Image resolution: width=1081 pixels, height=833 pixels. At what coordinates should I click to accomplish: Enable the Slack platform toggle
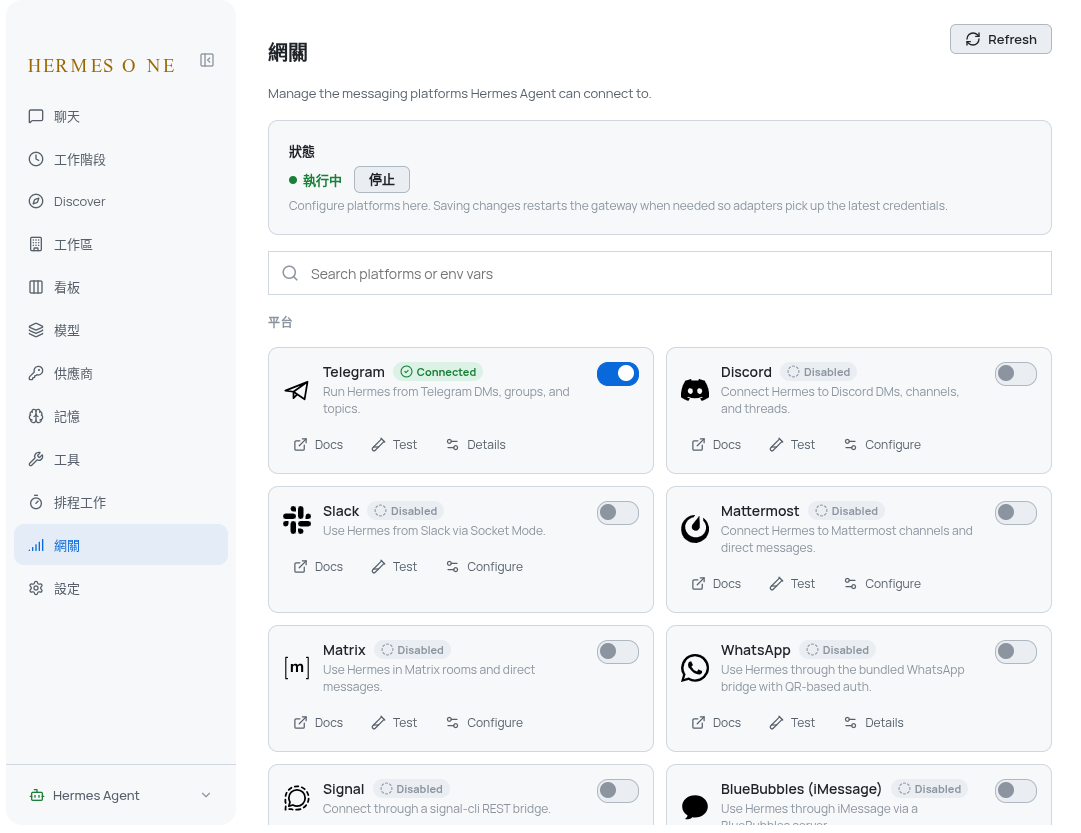click(618, 513)
